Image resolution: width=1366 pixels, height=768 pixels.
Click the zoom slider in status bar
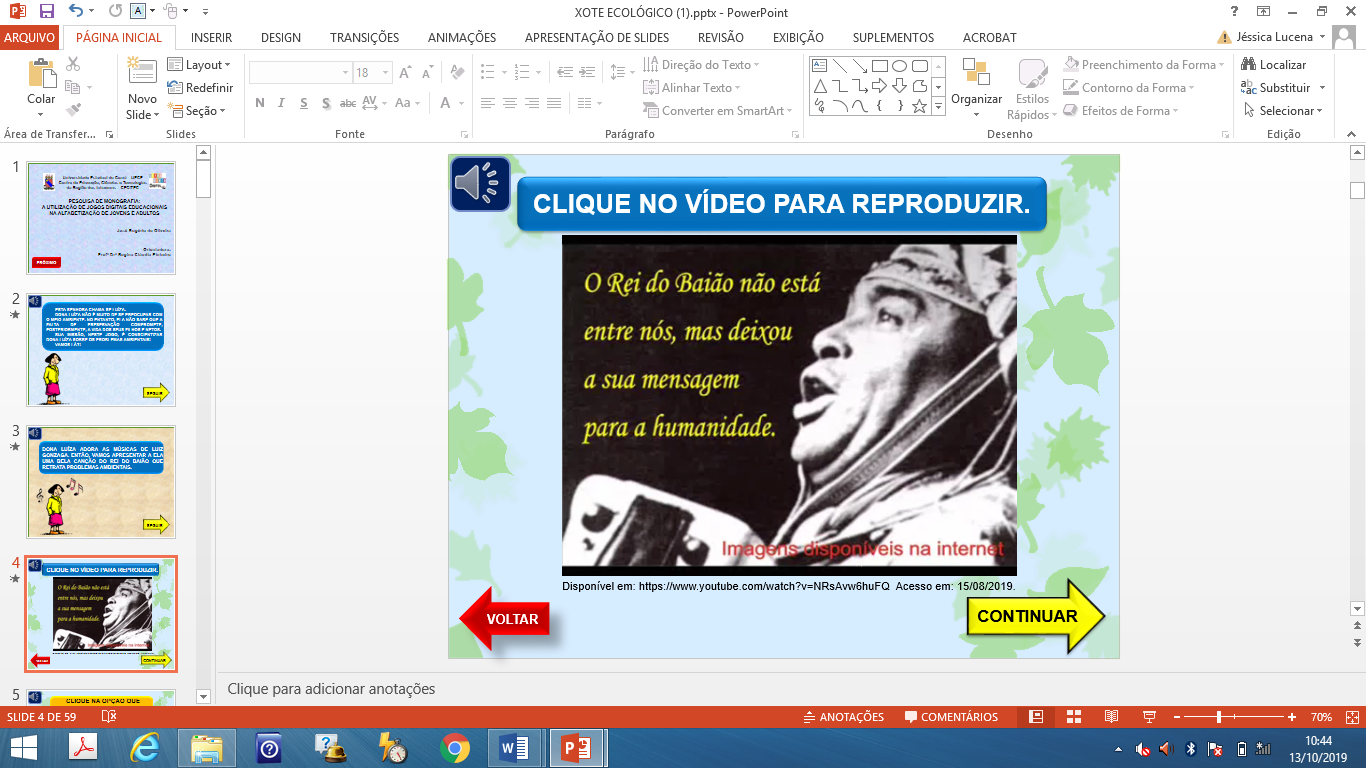[x=1219, y=717]
